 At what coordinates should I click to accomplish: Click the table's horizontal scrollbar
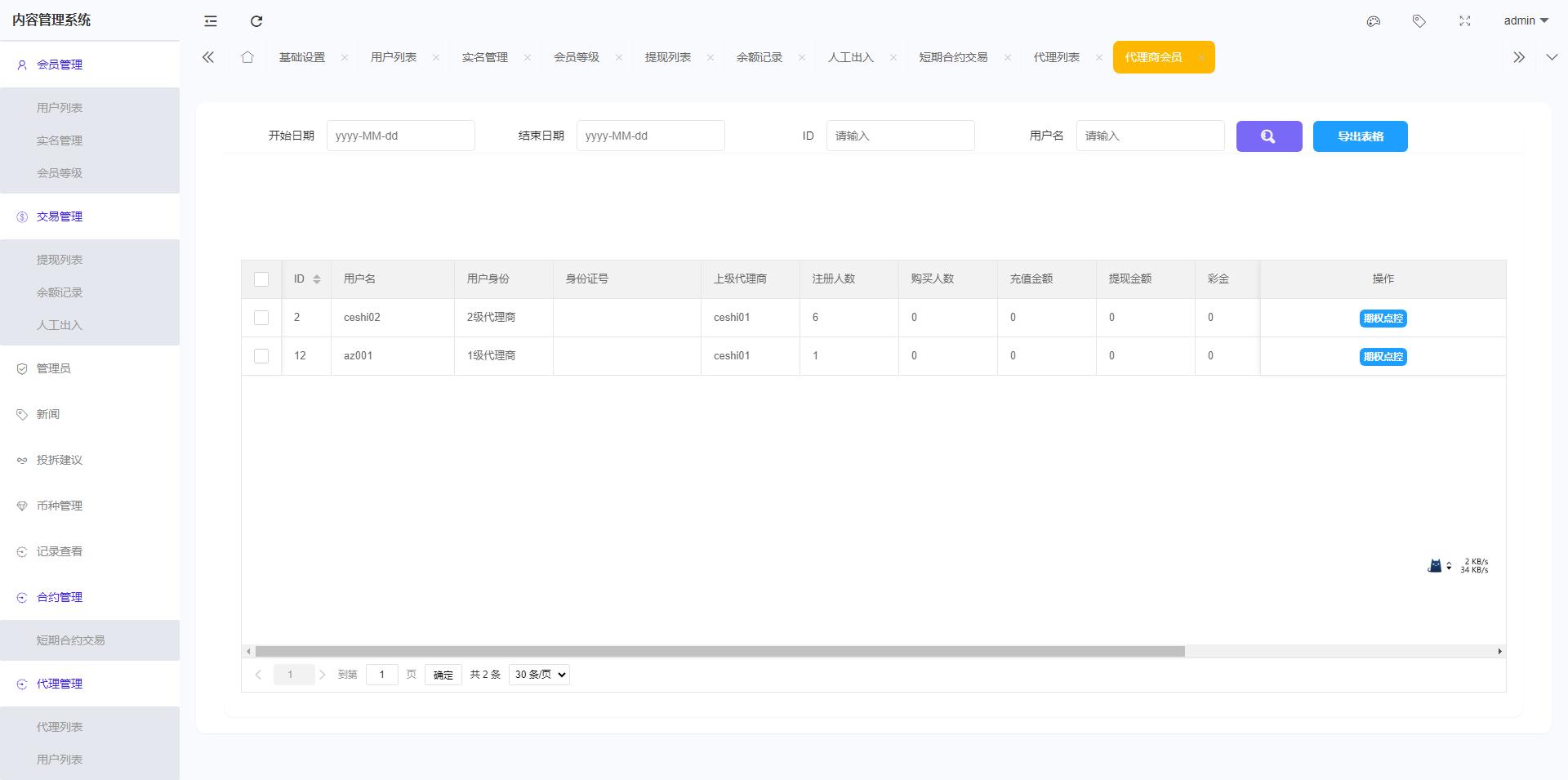coord(719,652)
